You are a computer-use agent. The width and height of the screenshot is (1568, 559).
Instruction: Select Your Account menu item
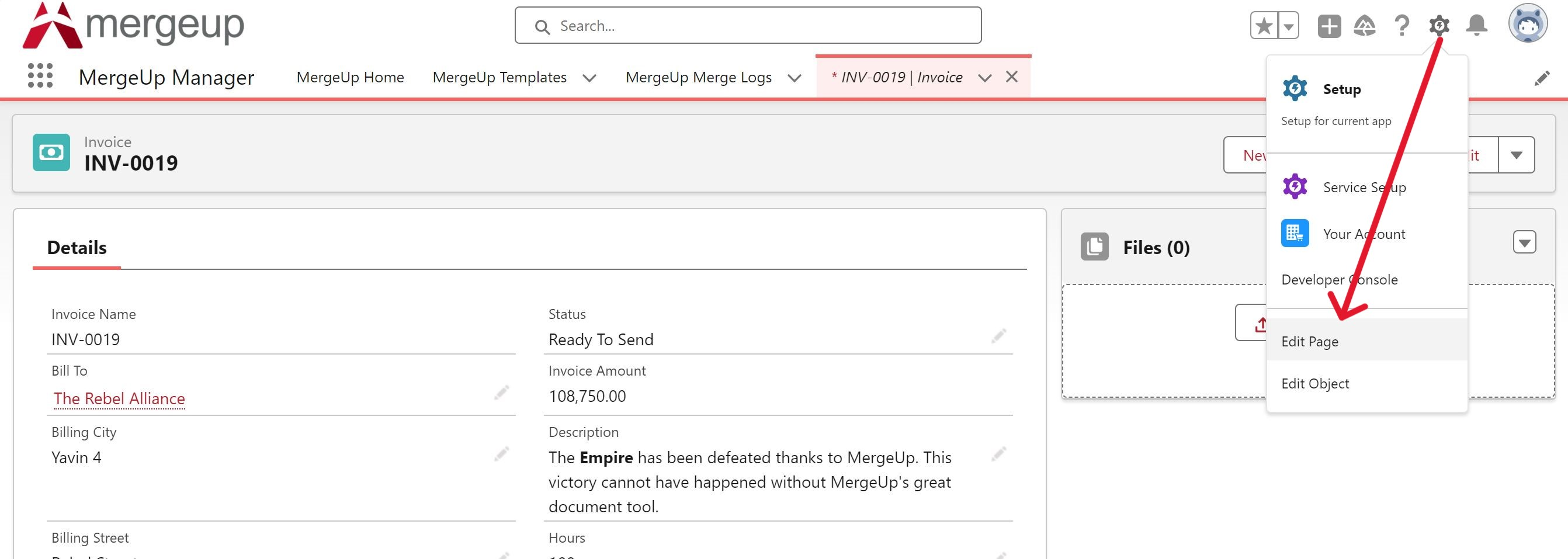point(1364,234)
